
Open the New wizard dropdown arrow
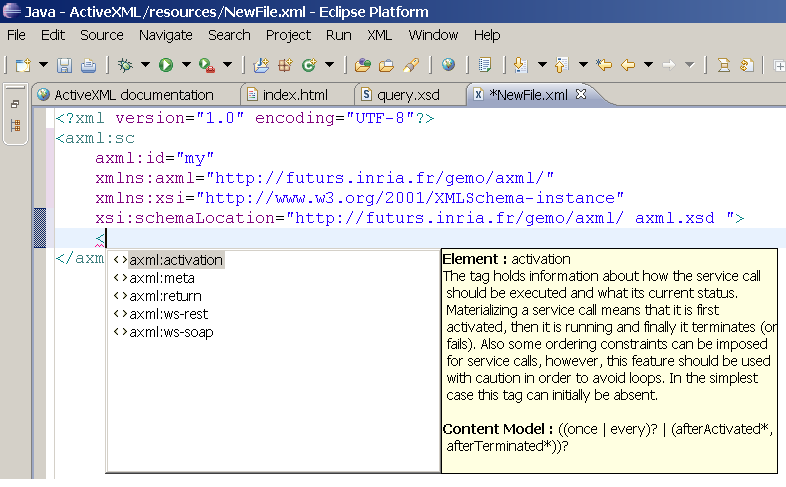coord(44,65)
